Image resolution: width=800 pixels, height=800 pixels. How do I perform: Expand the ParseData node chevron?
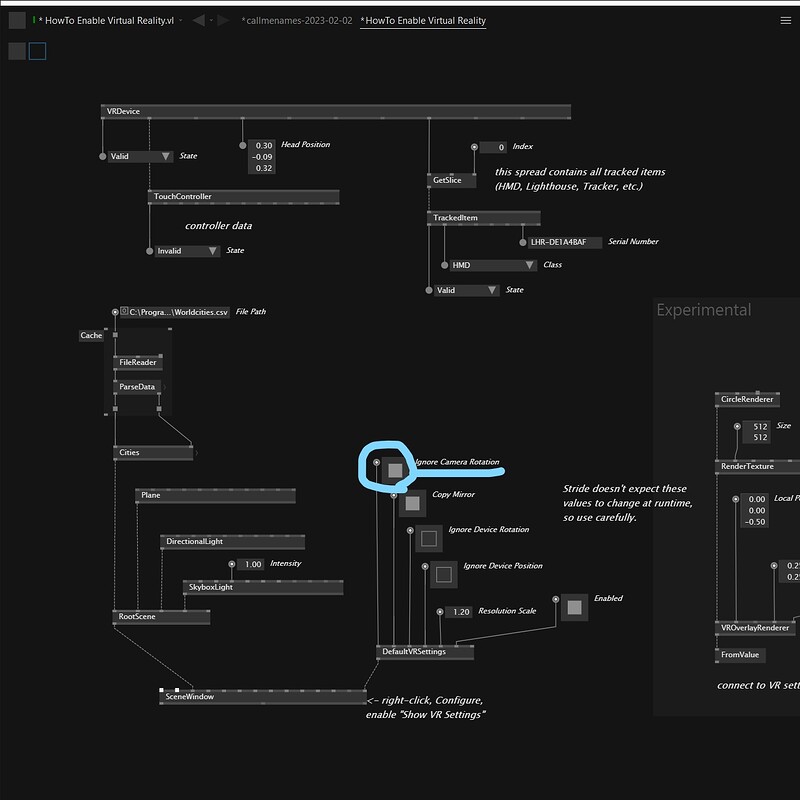point(165,387)
